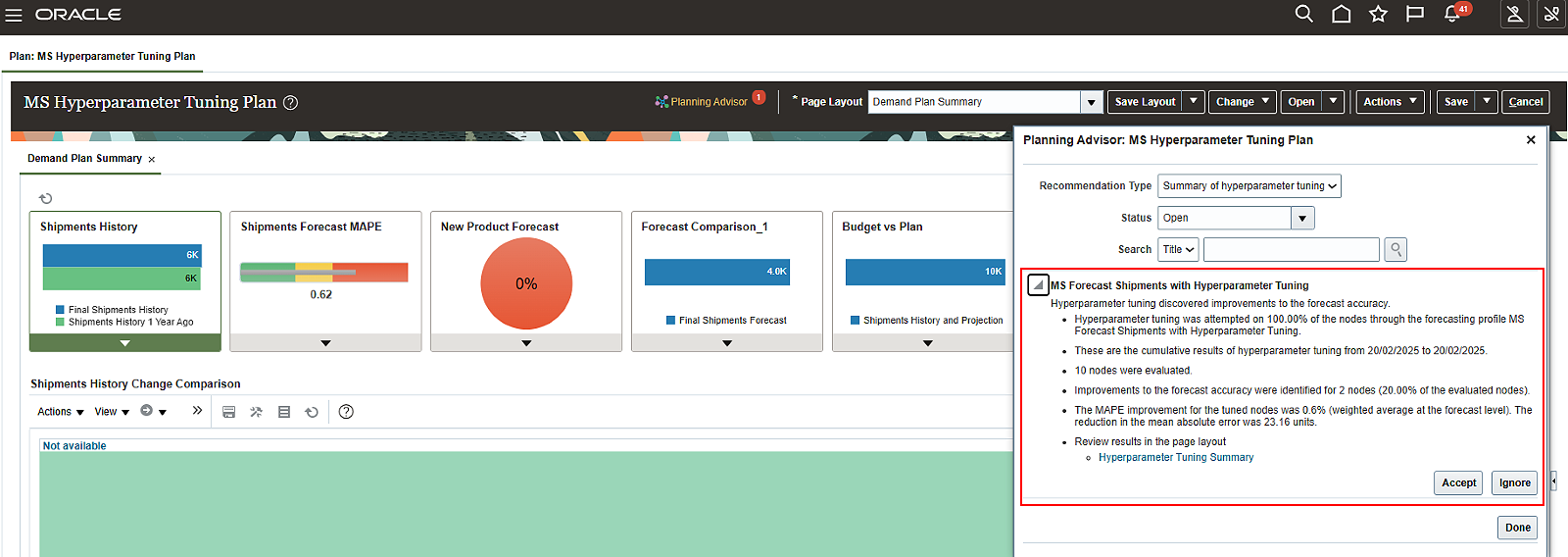Open Favorites star icon
The height and width of the screenshot is (557, 1568).
[x=1378, y=14]
